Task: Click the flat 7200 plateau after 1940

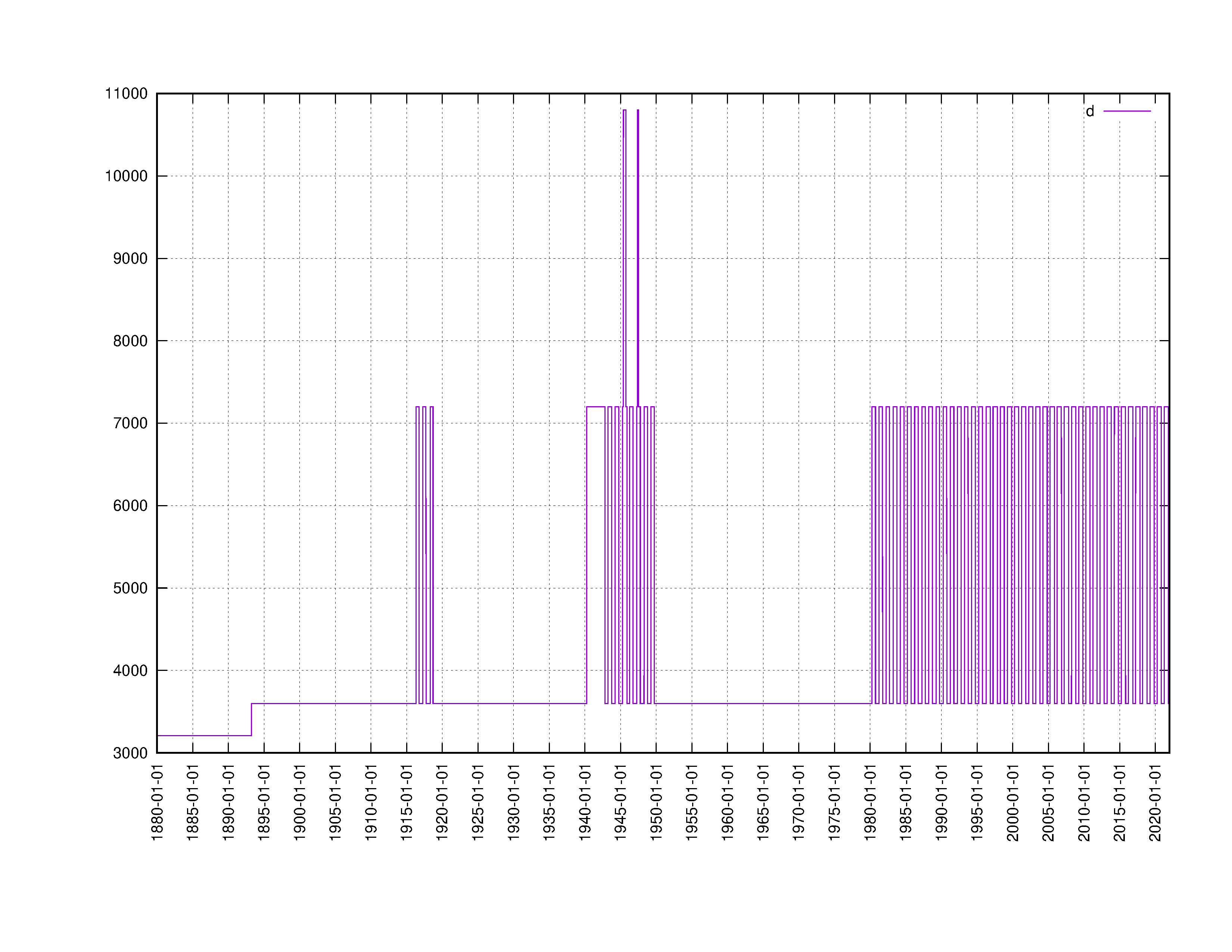Action: [x=596, y=407]
